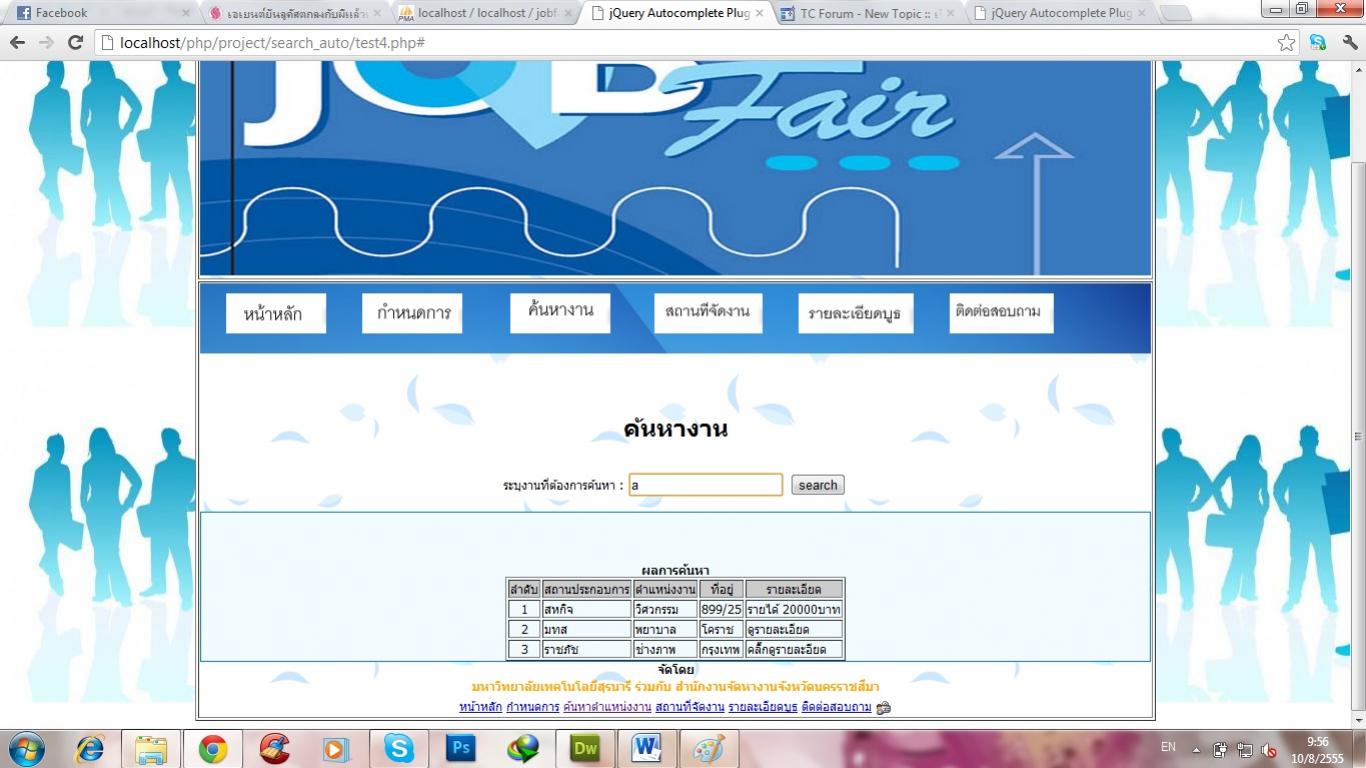Click the โคราช cell in results table
Screen dimensions: 1366x768
click(721, 629)
